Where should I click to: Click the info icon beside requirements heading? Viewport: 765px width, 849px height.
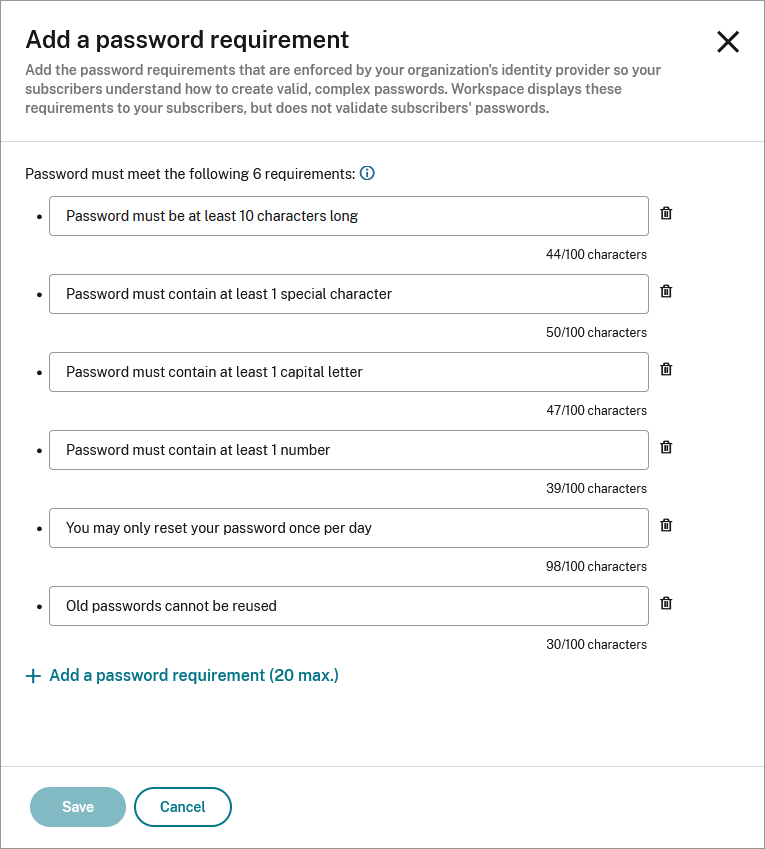point(367,174)
